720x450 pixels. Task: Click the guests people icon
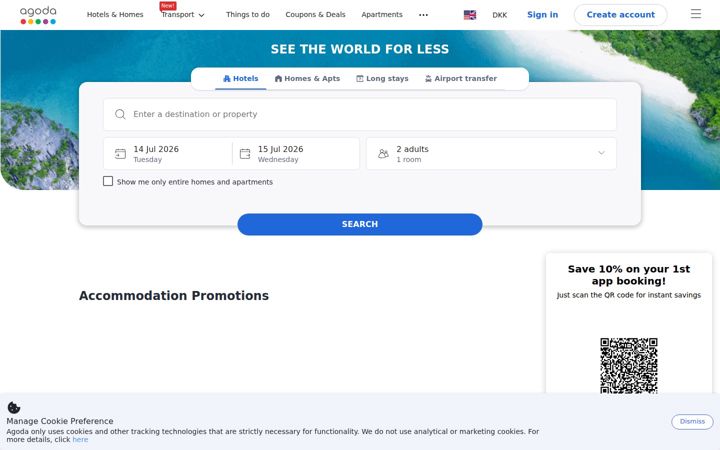coord(383,154)
